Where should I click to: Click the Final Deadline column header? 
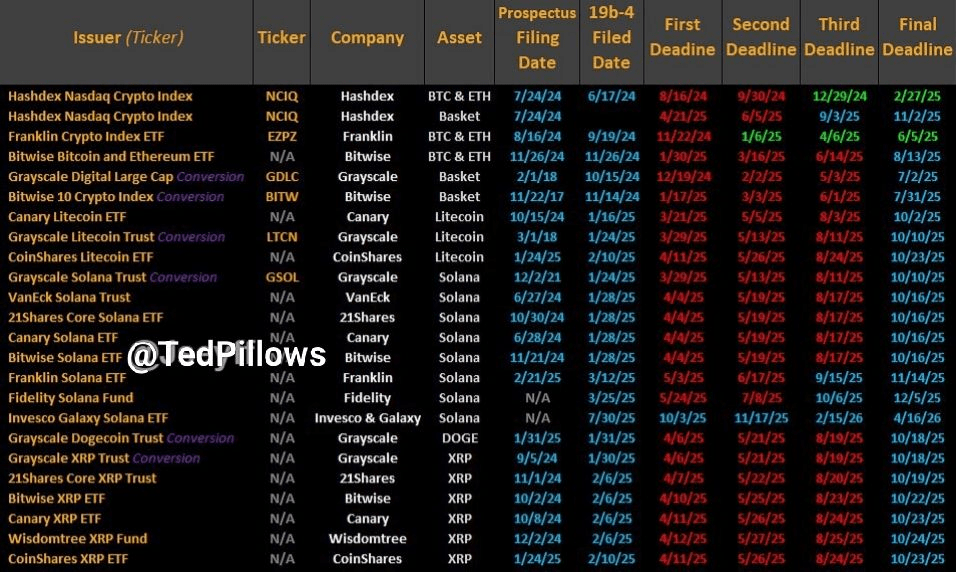click(917, 37)
